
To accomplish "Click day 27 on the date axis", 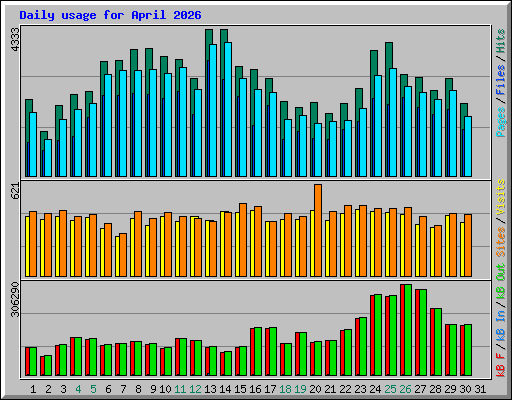I will (420, 389).
